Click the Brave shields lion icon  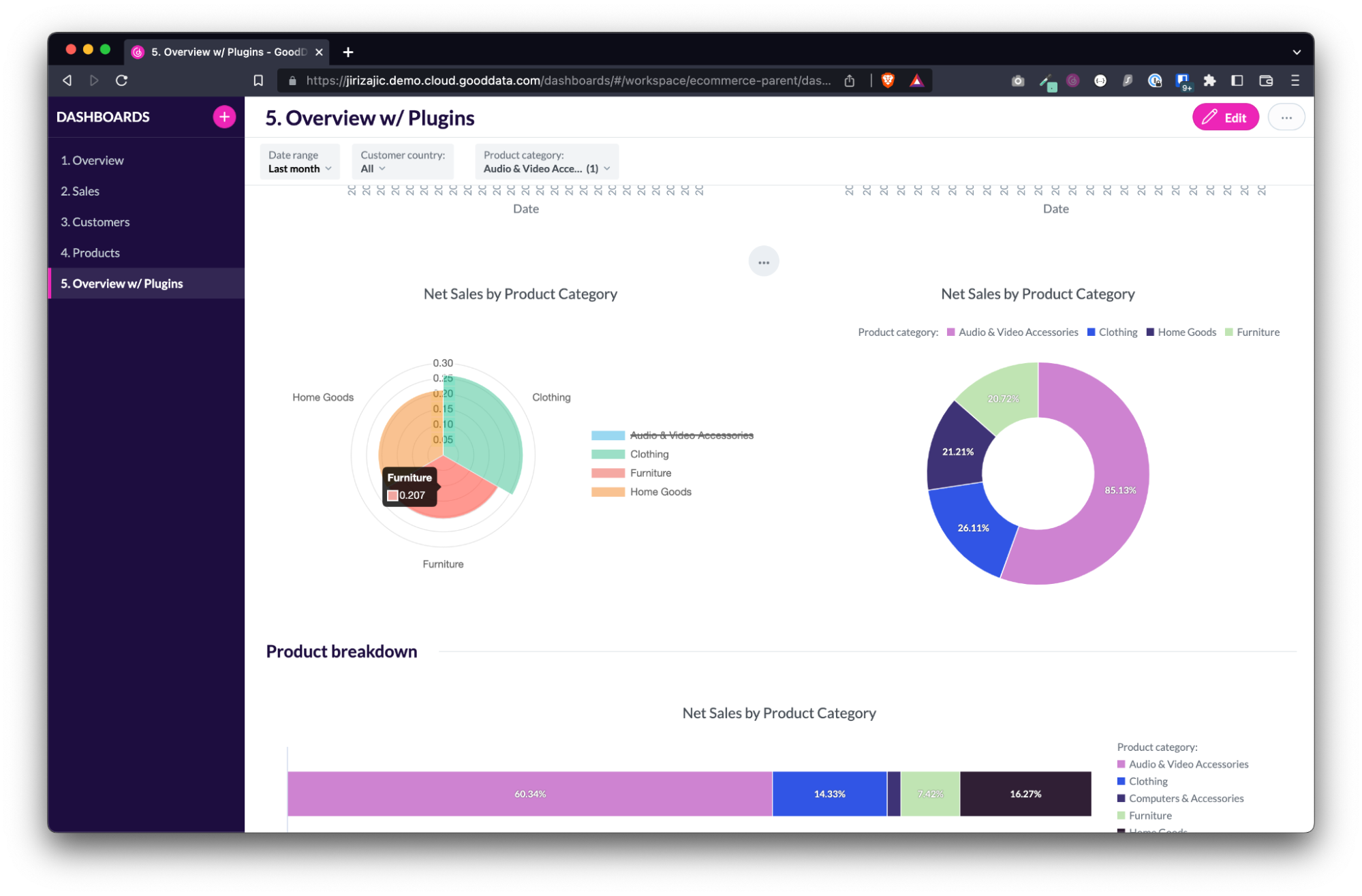tap(888, 80)
